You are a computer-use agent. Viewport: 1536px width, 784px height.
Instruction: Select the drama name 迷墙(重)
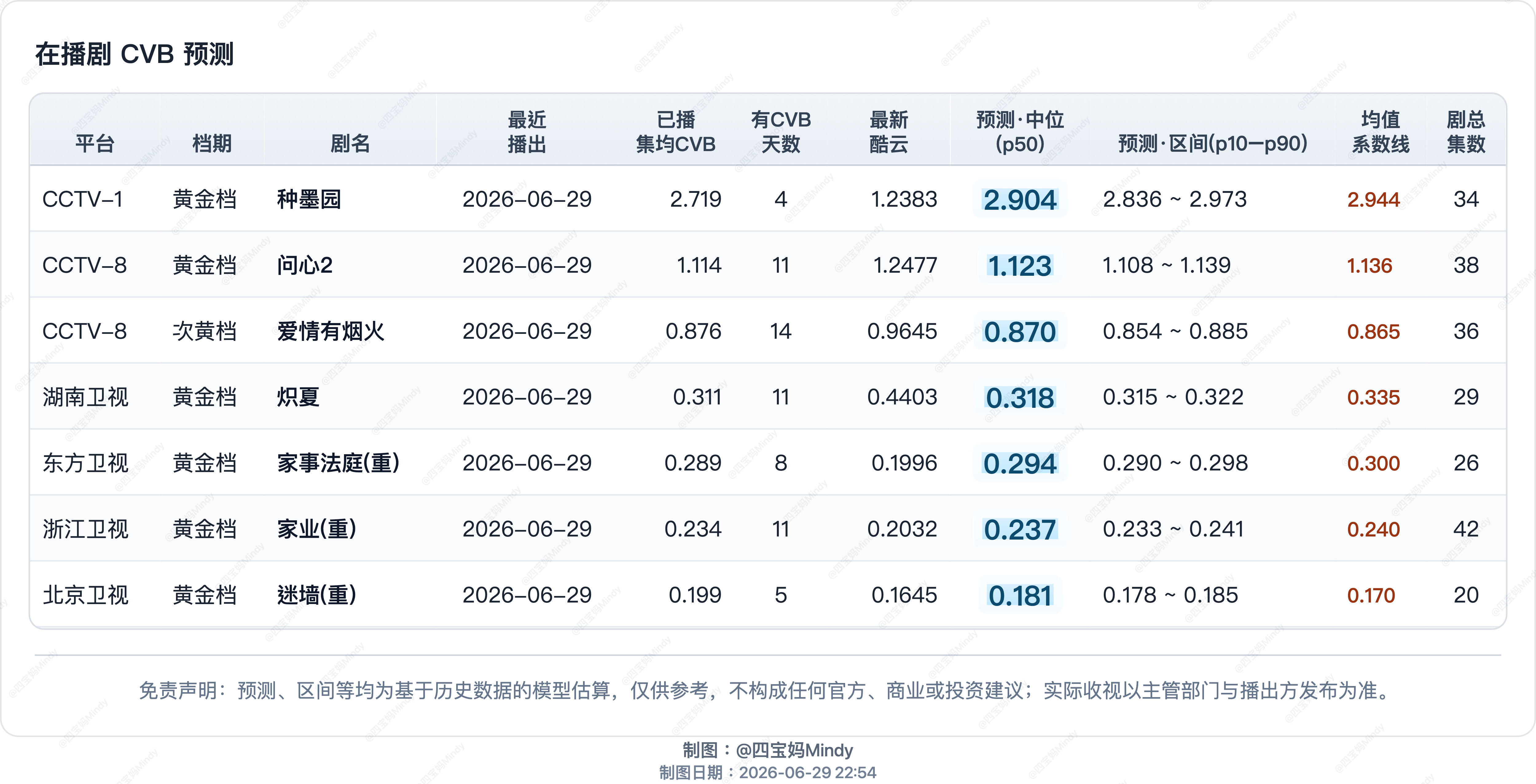coord(317,595)
